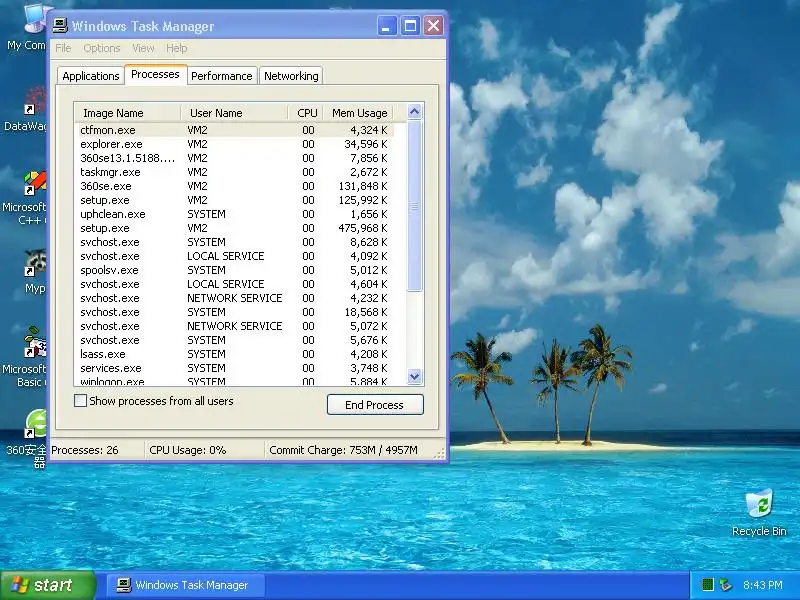This screenshot has height=600, width=800.
Task: Sort processes by Mem Usage column
Action: click(x=359, y=113)
